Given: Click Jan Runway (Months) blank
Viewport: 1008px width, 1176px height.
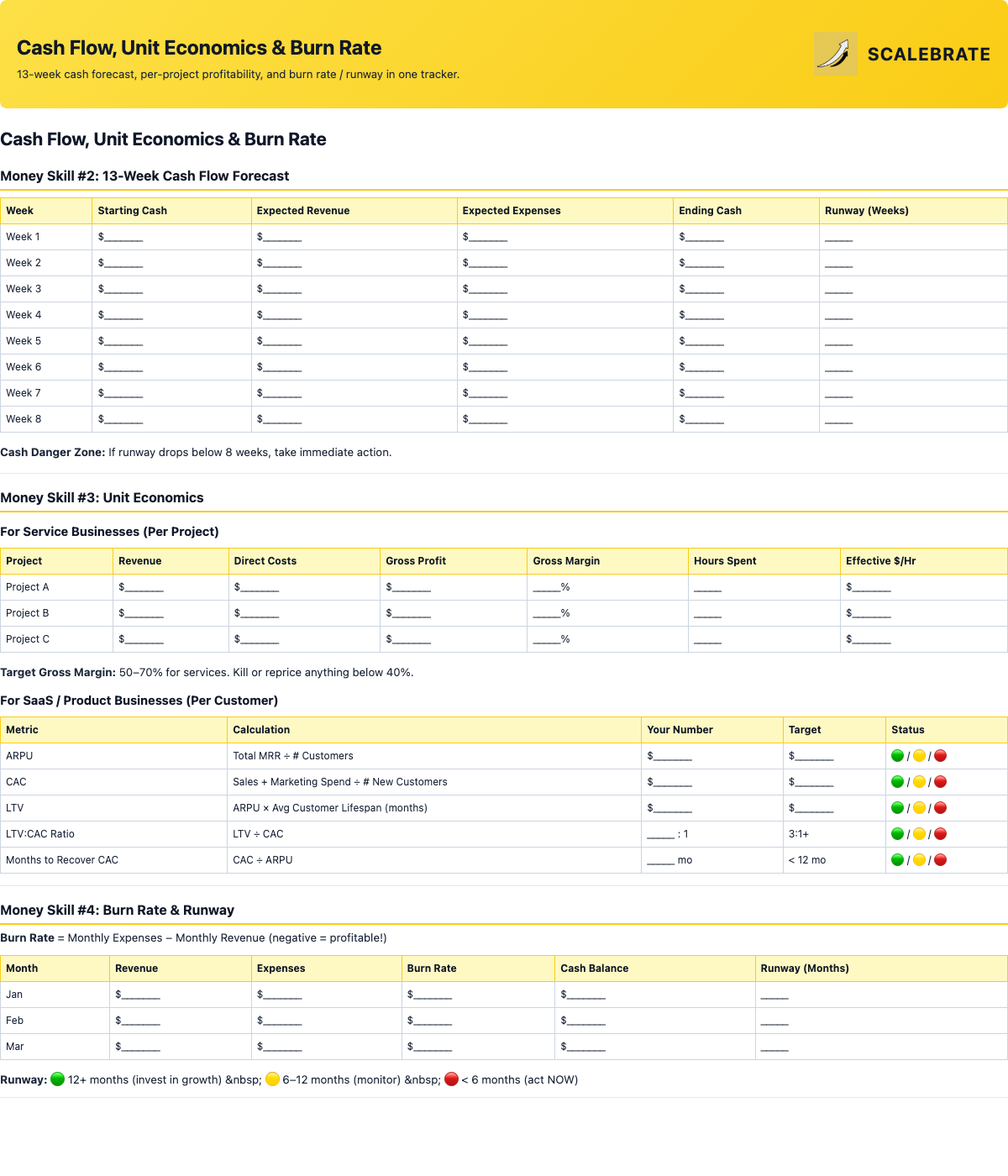Looking at the screenshot, I should coord(774,995).
